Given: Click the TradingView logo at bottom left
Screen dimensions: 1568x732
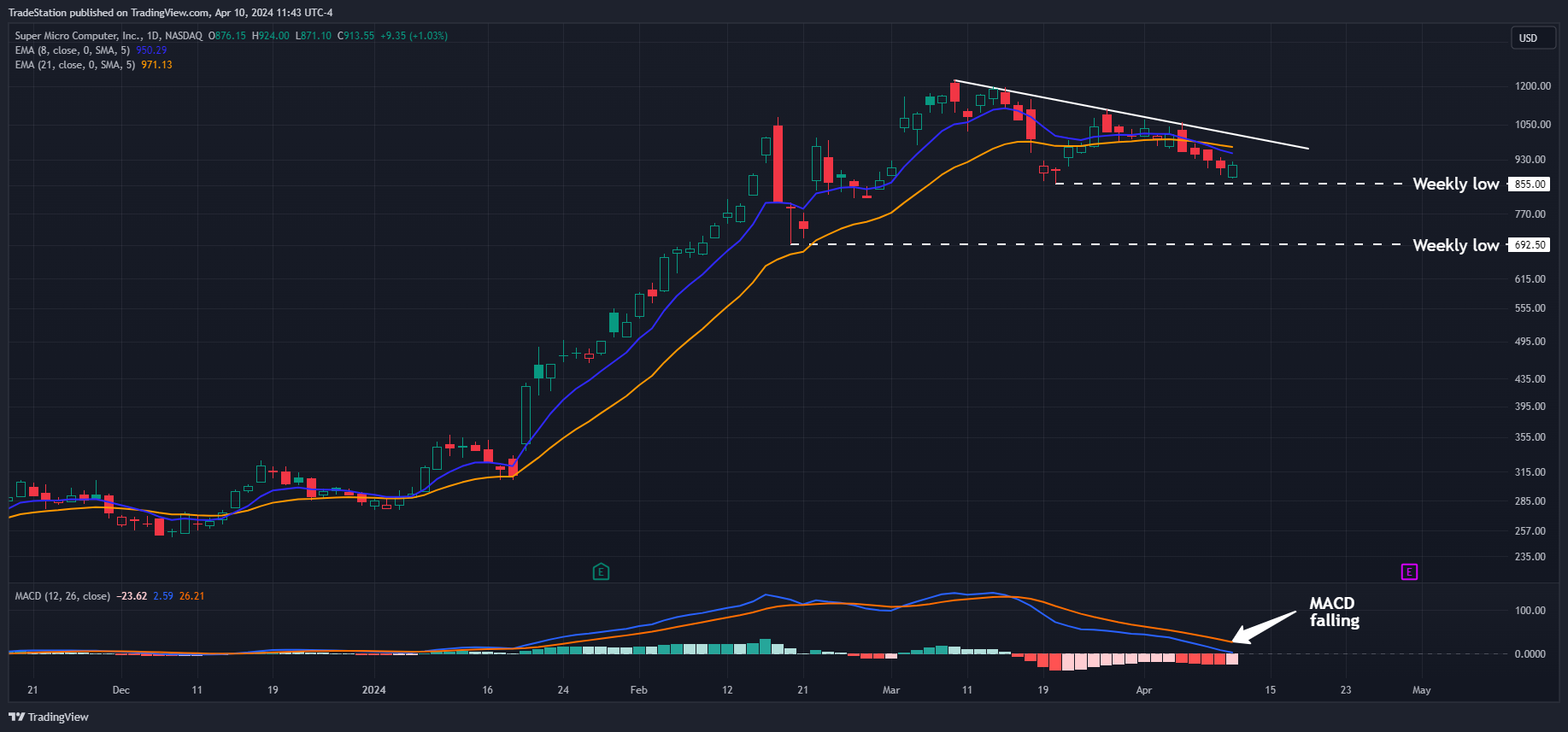Looking at the screenshot, I should tap(49, 717).
